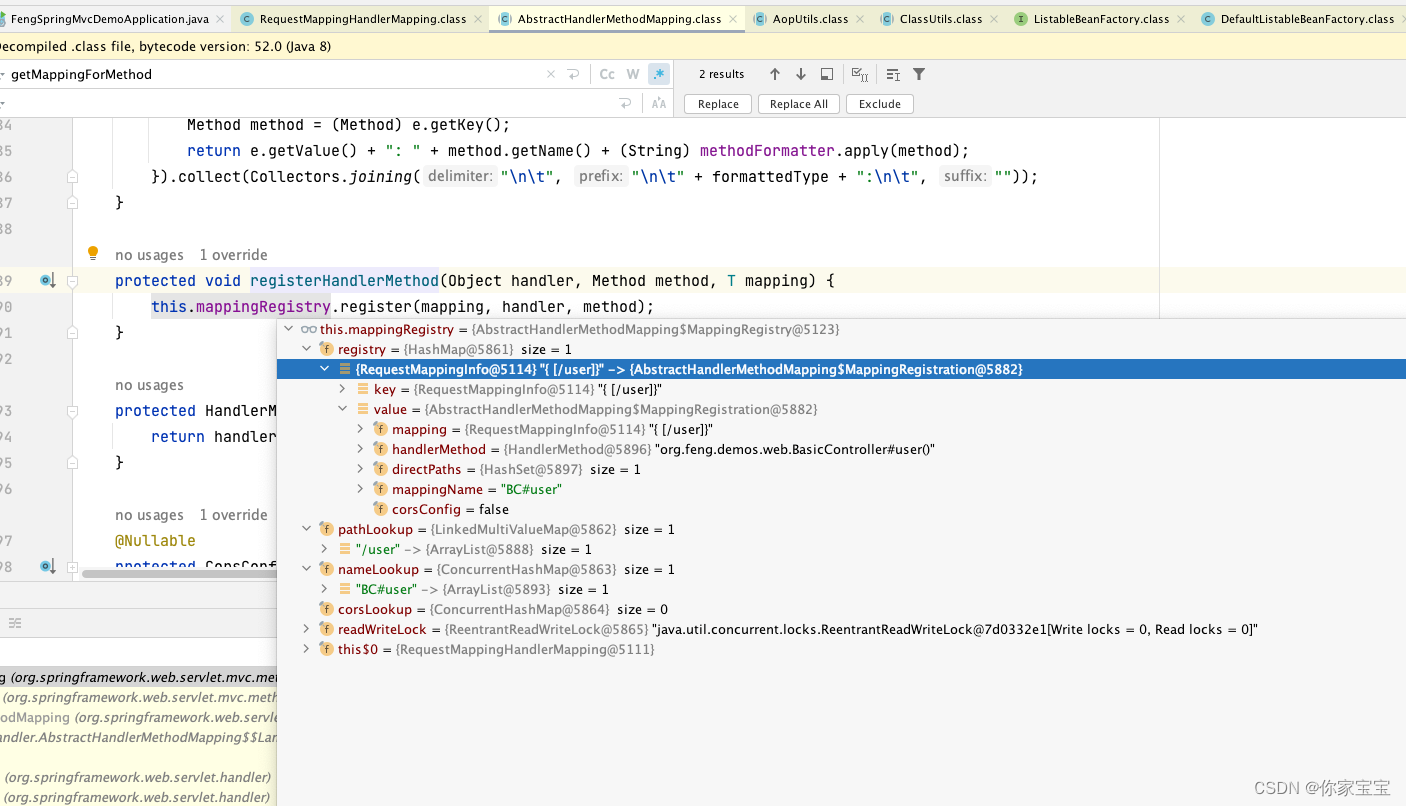Click overridden-method gutter icon near @Nullable

click(47, 566)
